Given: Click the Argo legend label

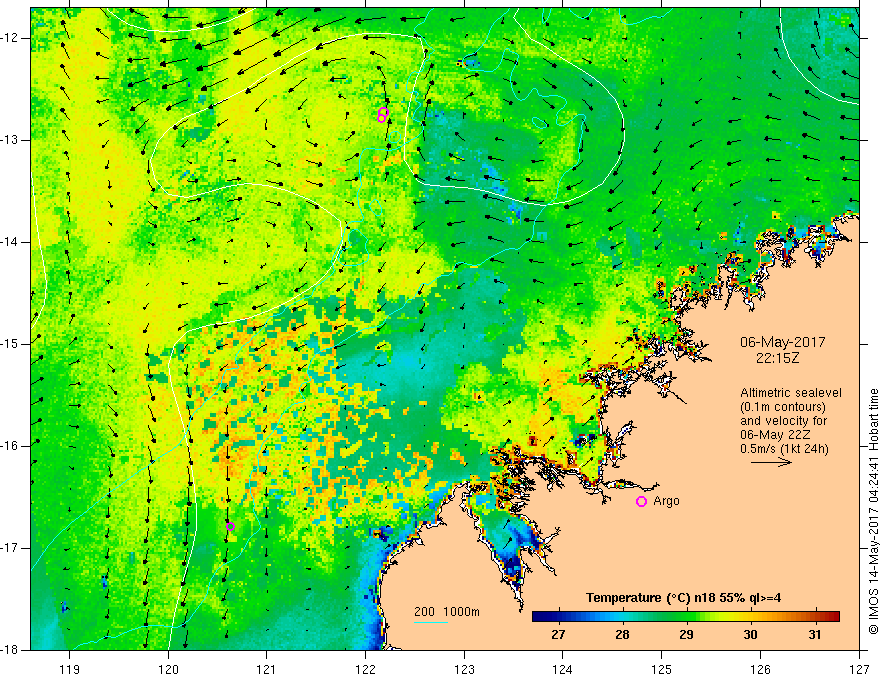Looking at the screenshot, I should 666,501.
